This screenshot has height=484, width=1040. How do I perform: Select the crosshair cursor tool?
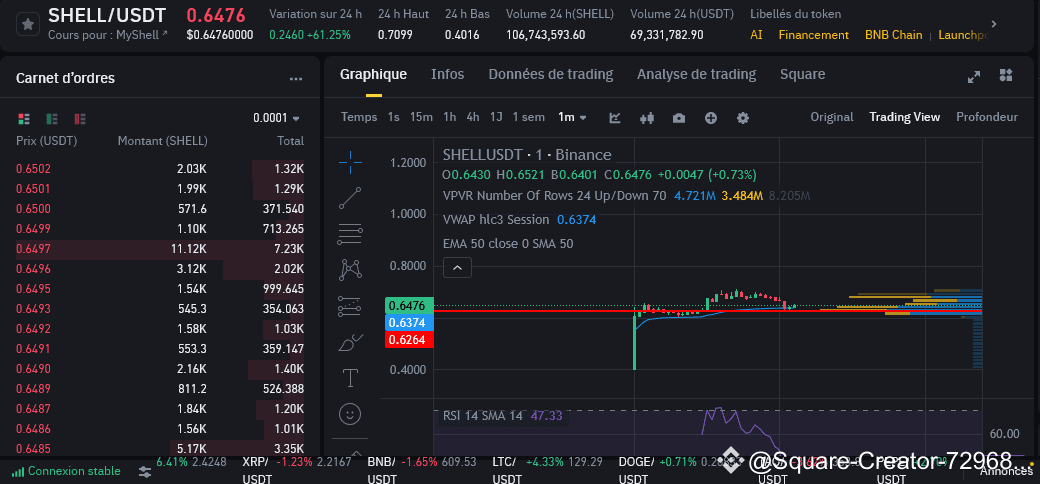[x=350, y=161]
